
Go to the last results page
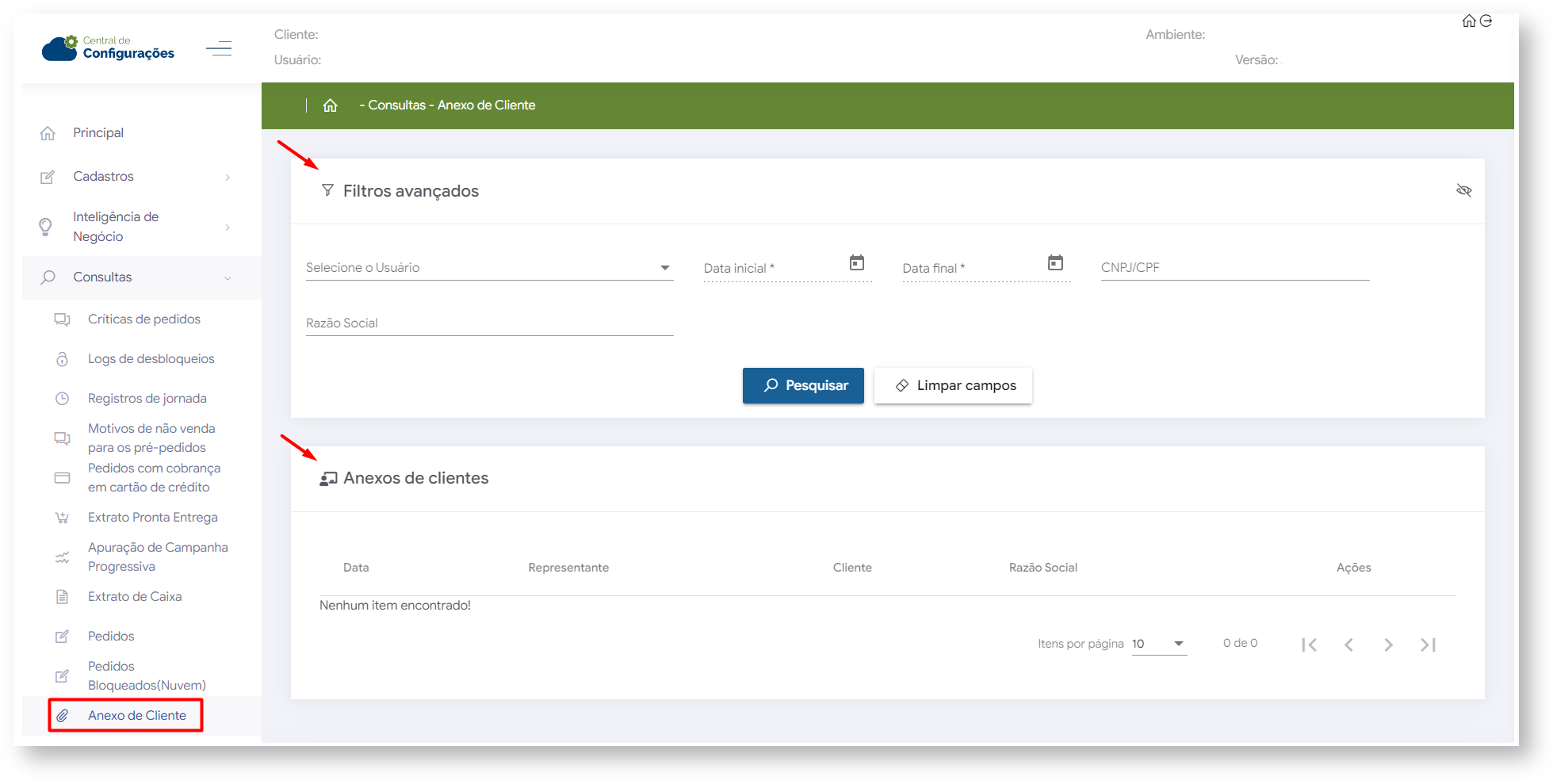(x=1428, y=644)
